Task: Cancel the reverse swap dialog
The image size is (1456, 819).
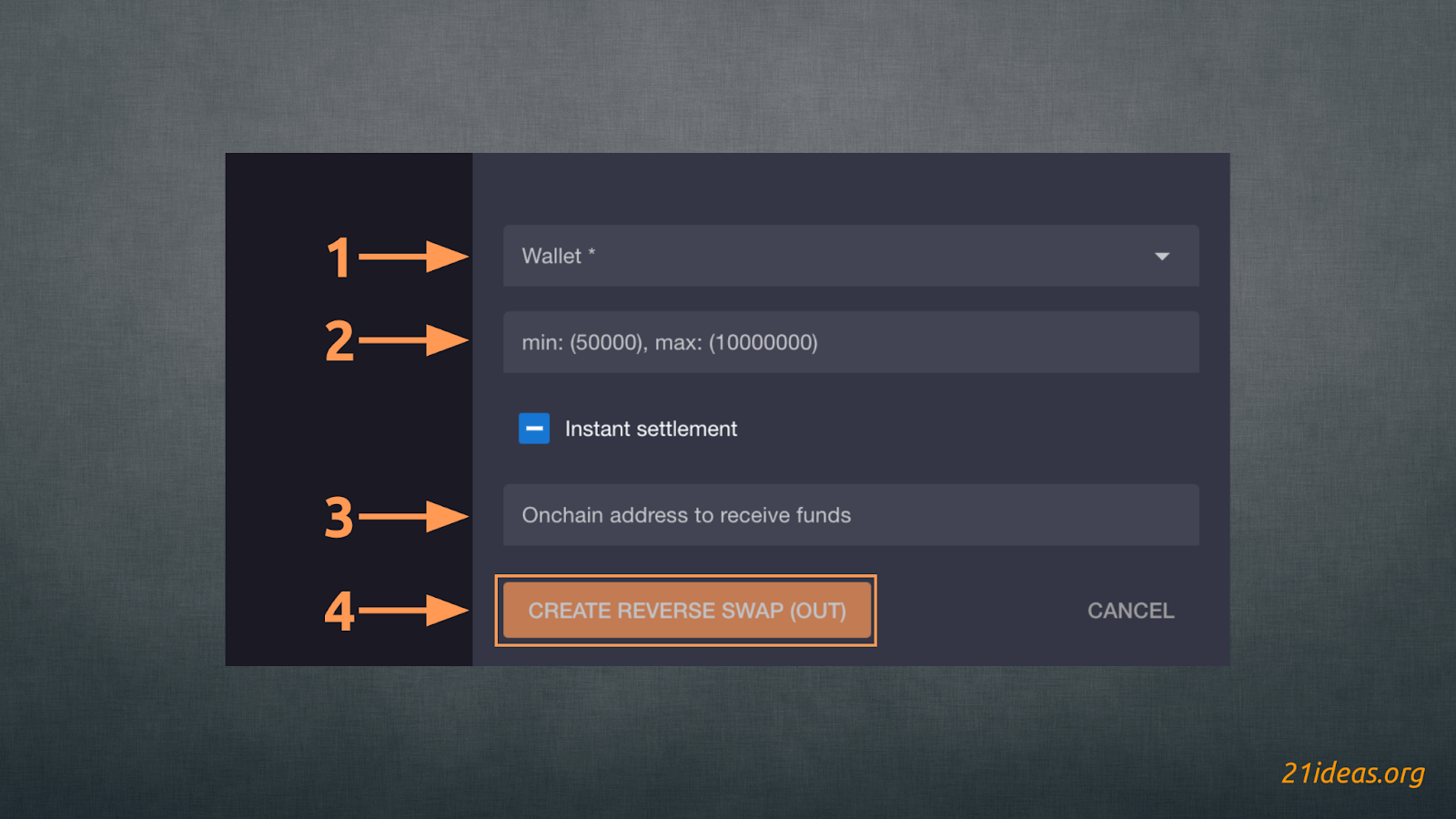Action: click(1130, 611)
